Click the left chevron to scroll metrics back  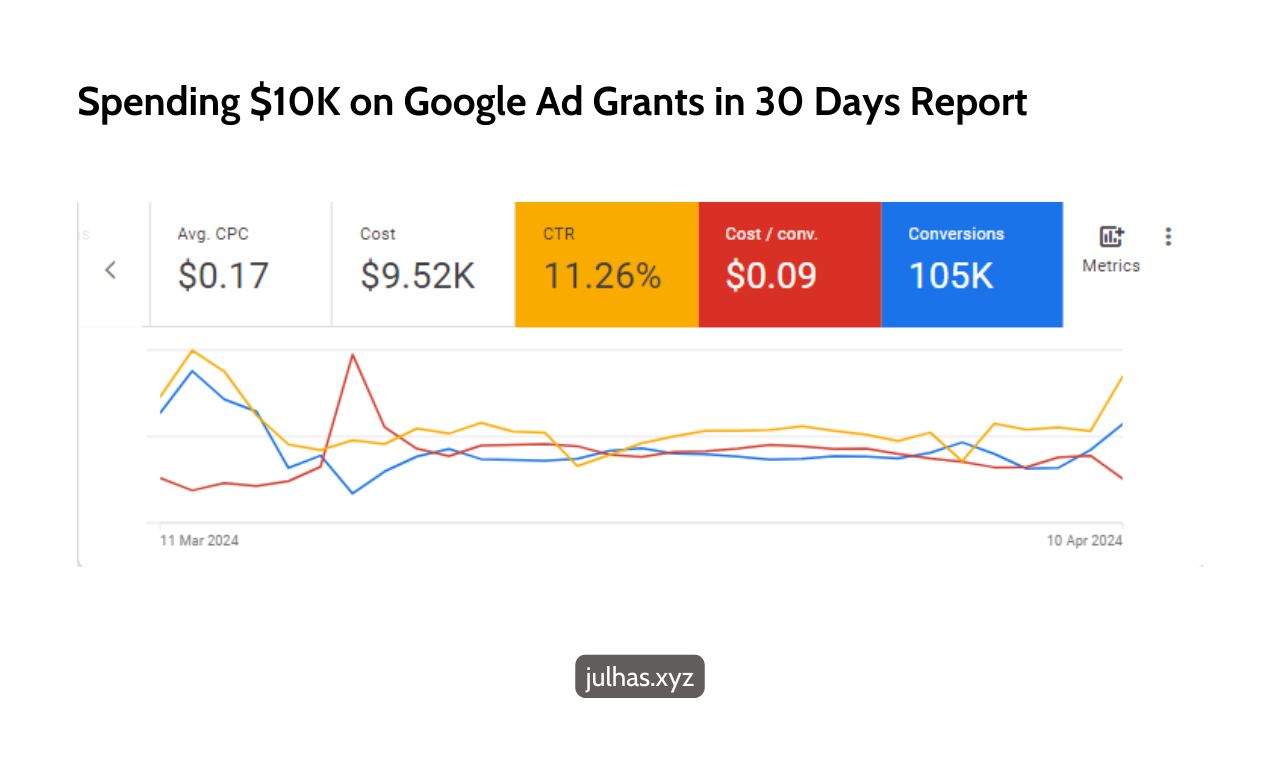tap(111, 270)
